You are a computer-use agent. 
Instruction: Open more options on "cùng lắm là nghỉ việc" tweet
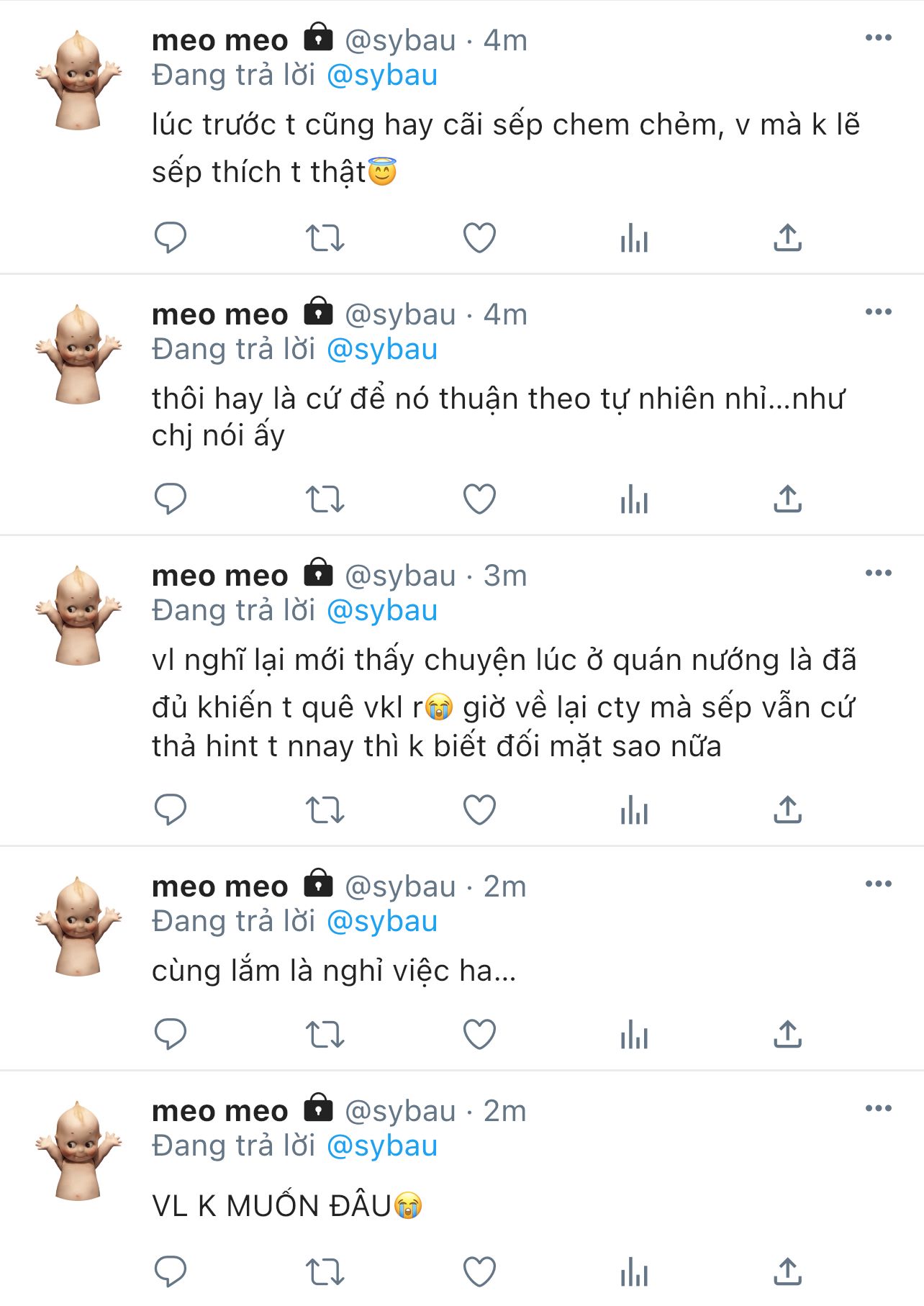(x=878, y=884)
